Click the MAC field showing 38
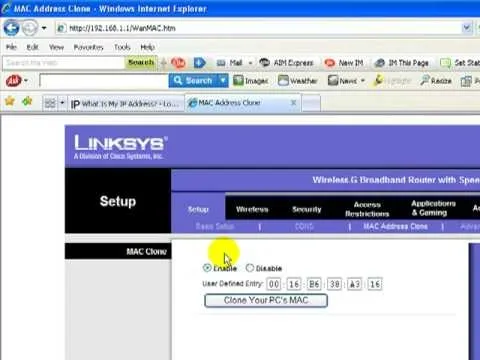480x360 pixels. pyautogui.click(x=335, y=284)
